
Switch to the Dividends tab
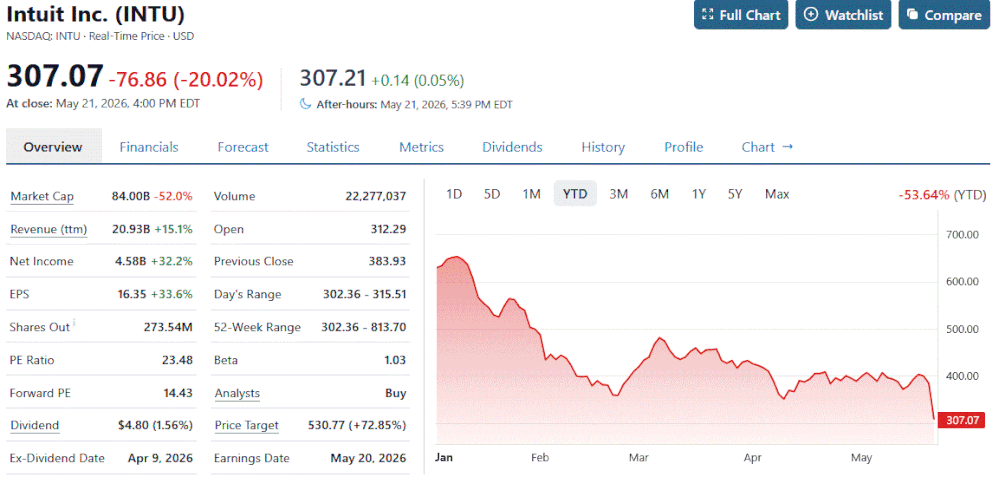512,147
